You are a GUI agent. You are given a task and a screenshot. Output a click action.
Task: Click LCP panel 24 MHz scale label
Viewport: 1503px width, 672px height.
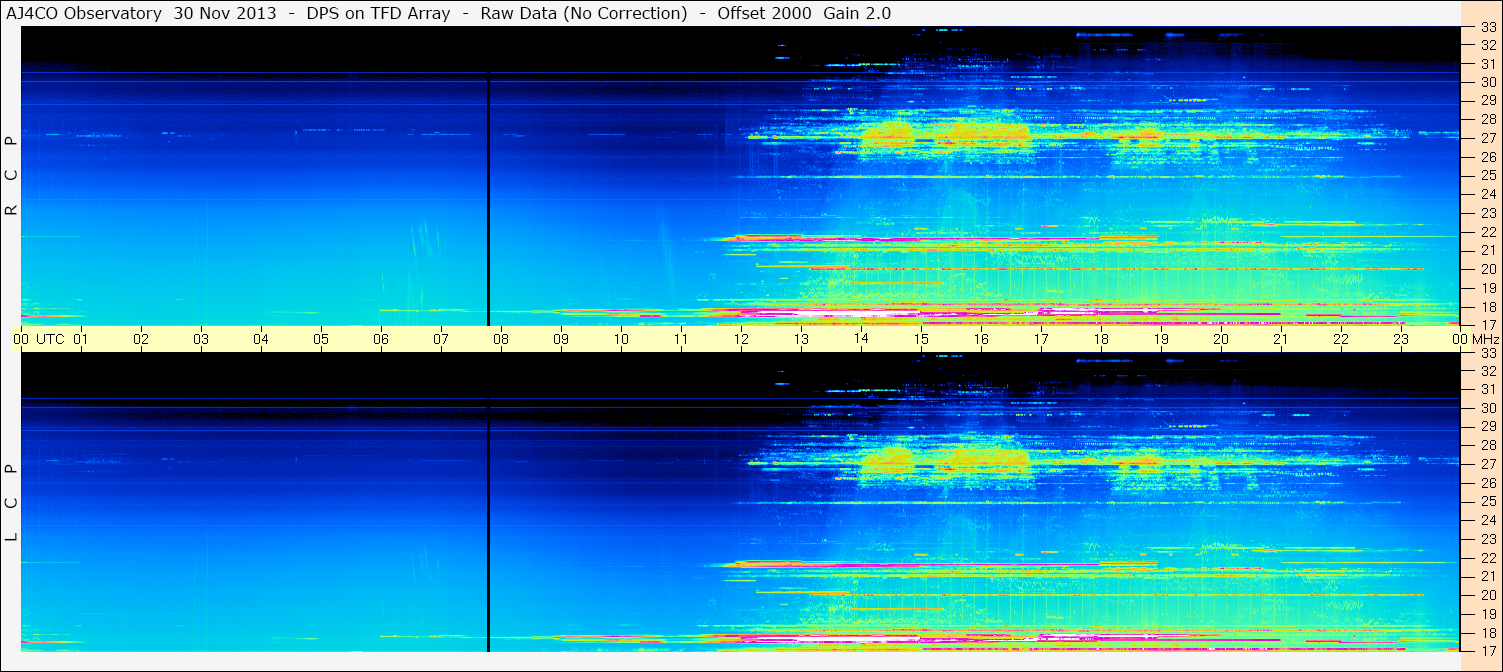1488,520
